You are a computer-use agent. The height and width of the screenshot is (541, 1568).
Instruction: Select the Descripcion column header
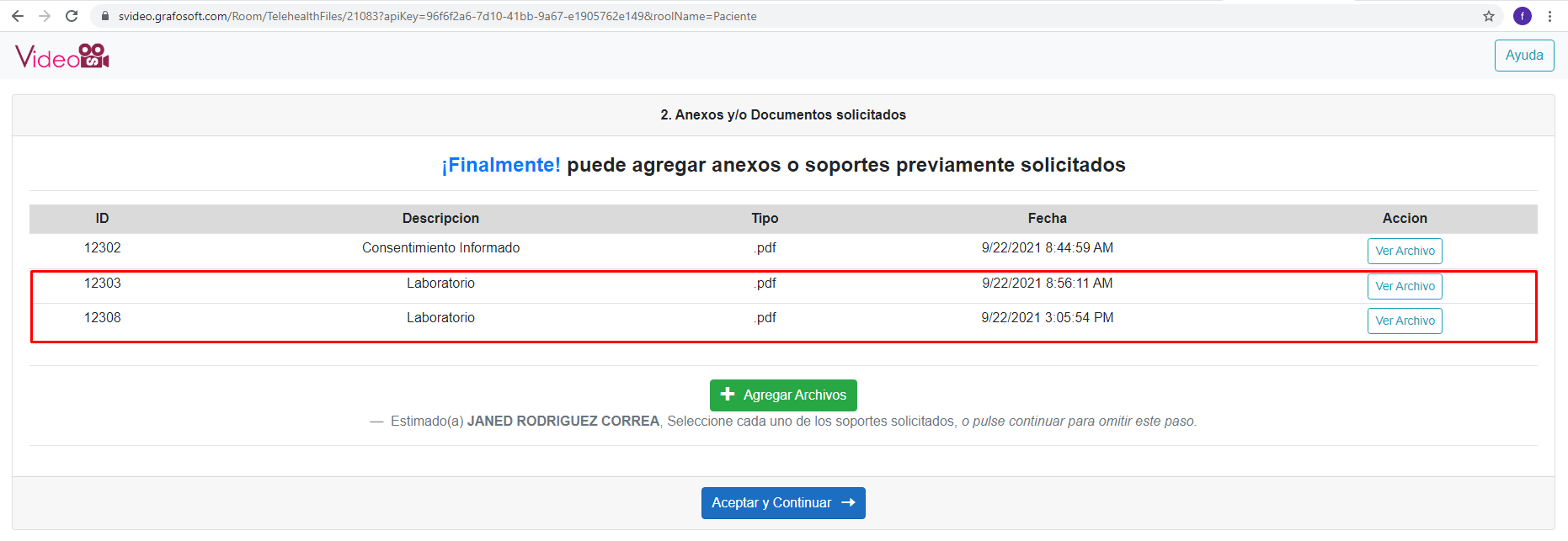[440, 219]
